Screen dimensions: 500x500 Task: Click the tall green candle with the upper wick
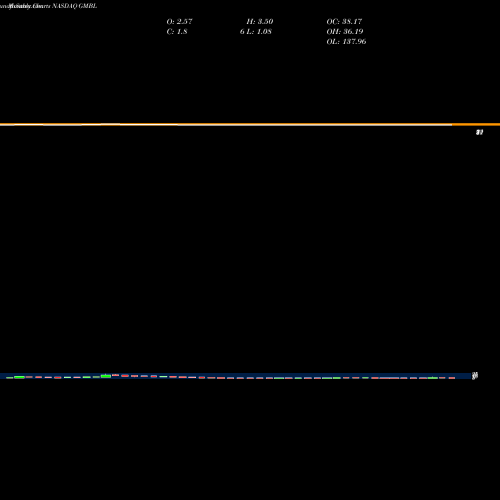106,376
